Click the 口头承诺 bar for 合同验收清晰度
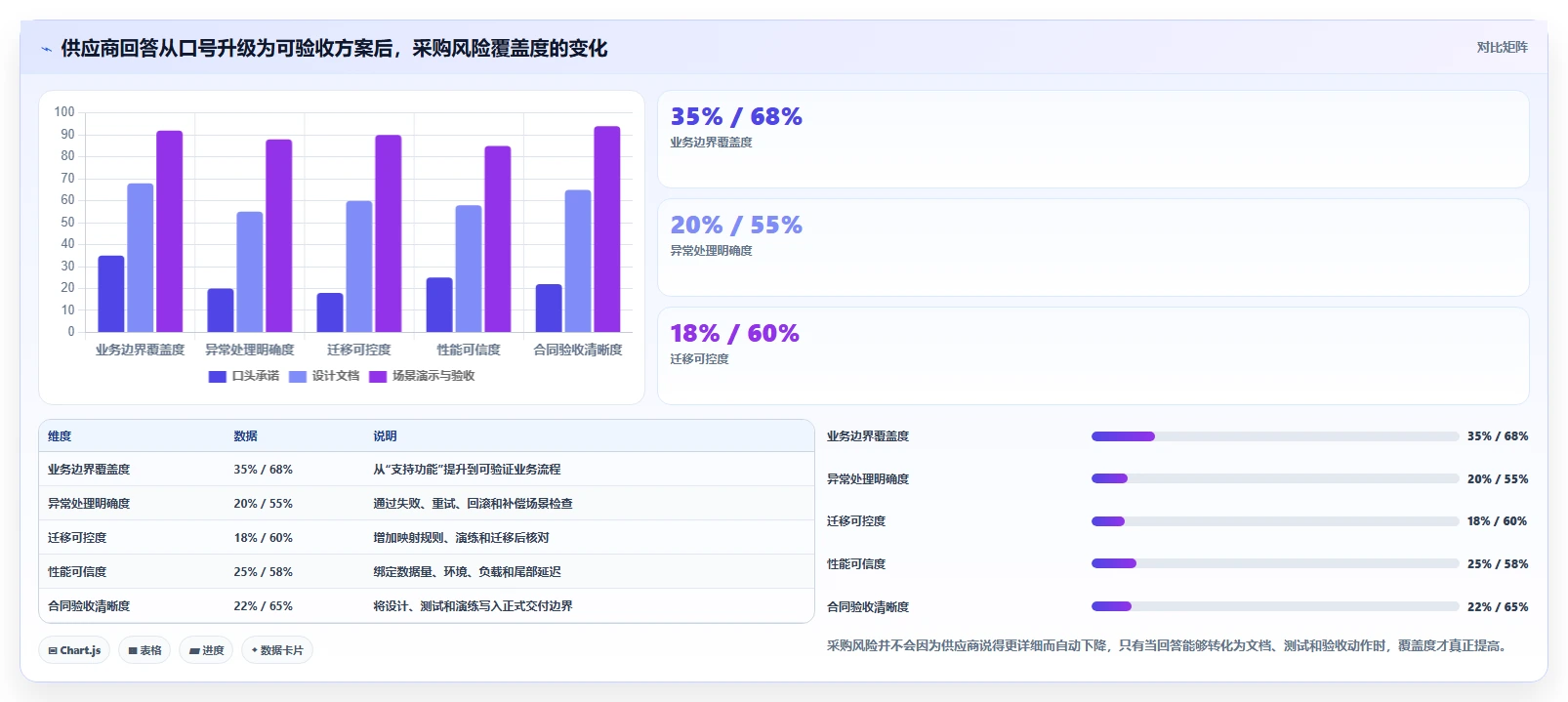Screen dimensions: 1568x702 pos(549,309)
